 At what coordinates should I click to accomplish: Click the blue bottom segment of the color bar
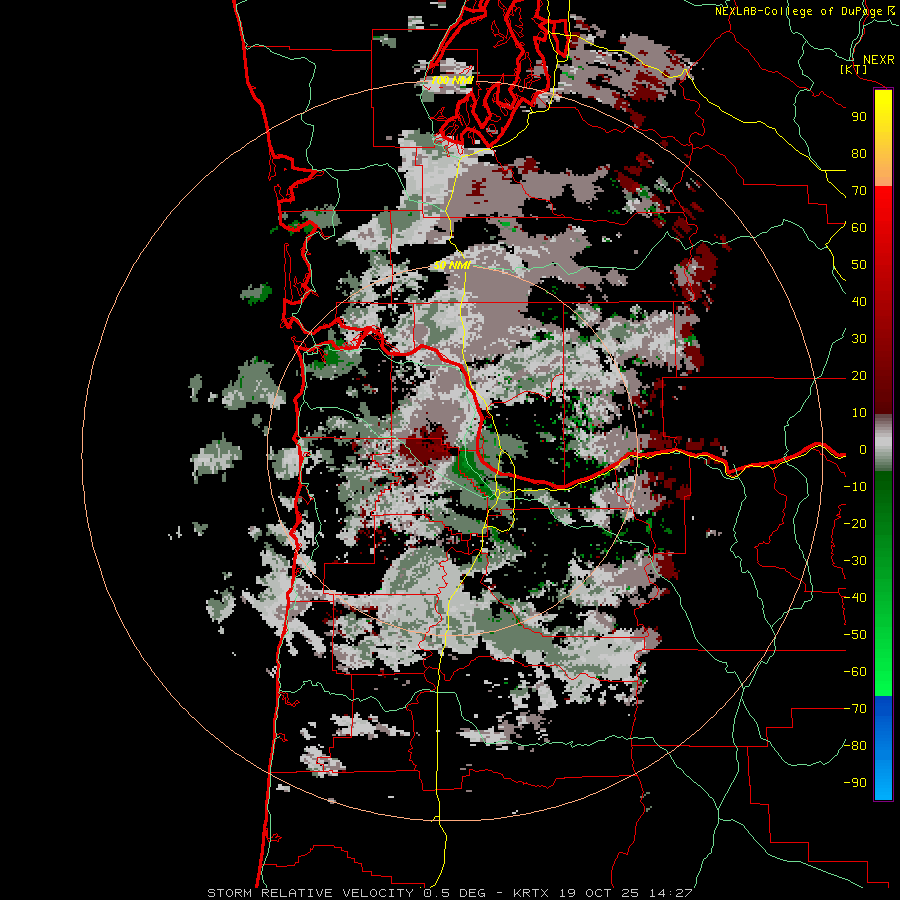[x=883, y=747]
